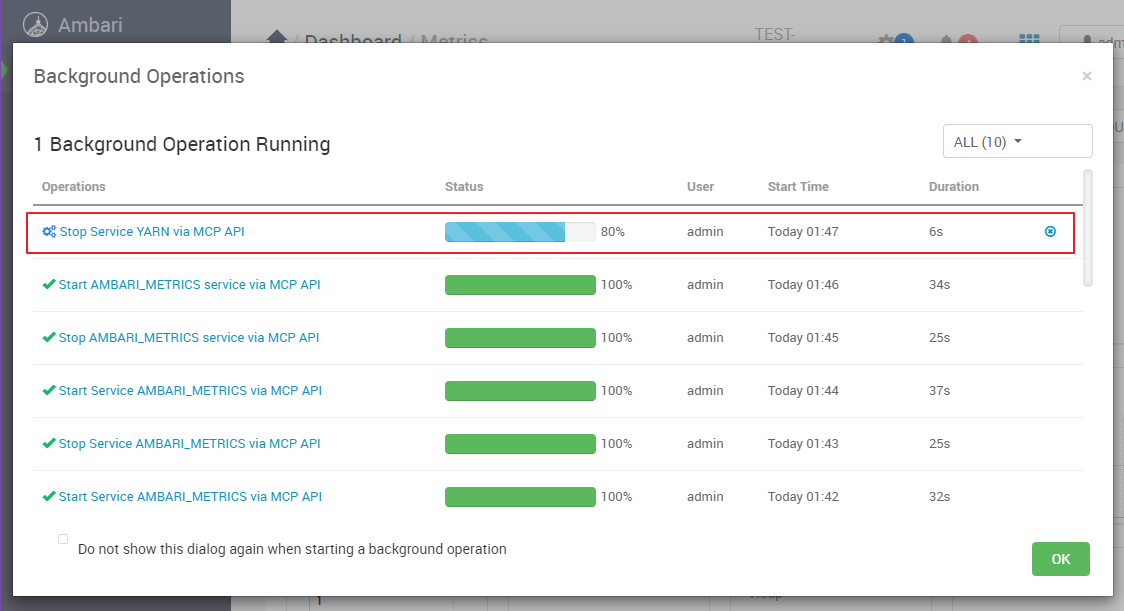The image size is (1124, 611).
Task: Abort the running YARN stop operation
Action: pos(1050,231)
